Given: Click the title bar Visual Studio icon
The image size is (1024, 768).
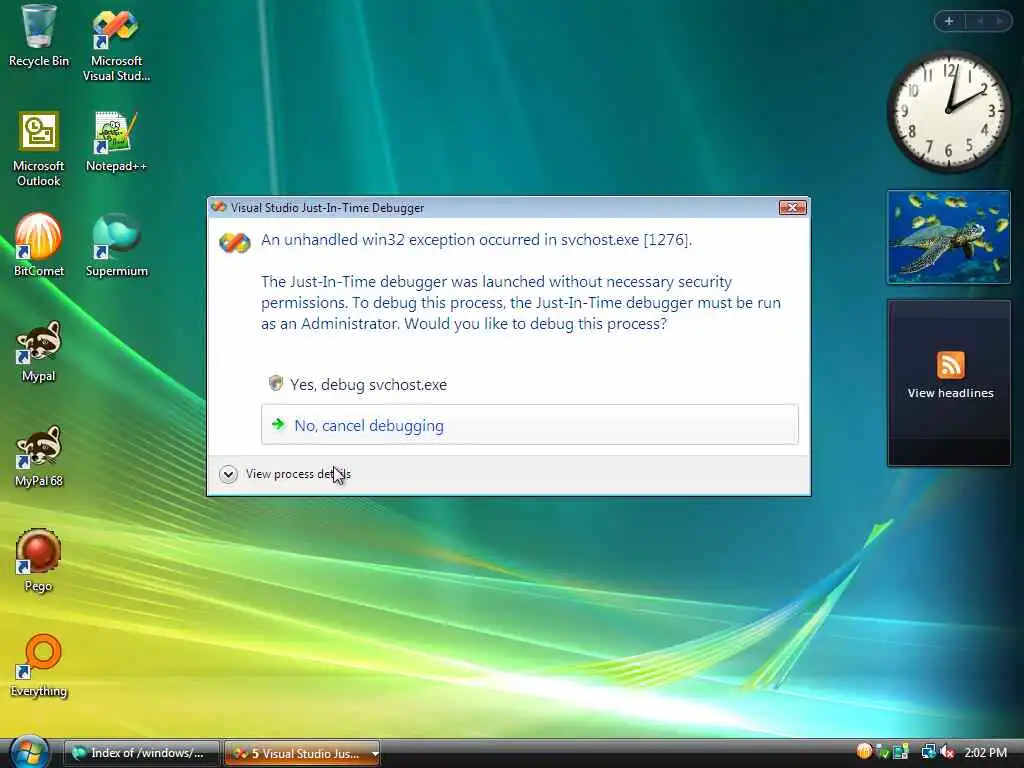Looking at the screenshot, I should tap(219, 207).
